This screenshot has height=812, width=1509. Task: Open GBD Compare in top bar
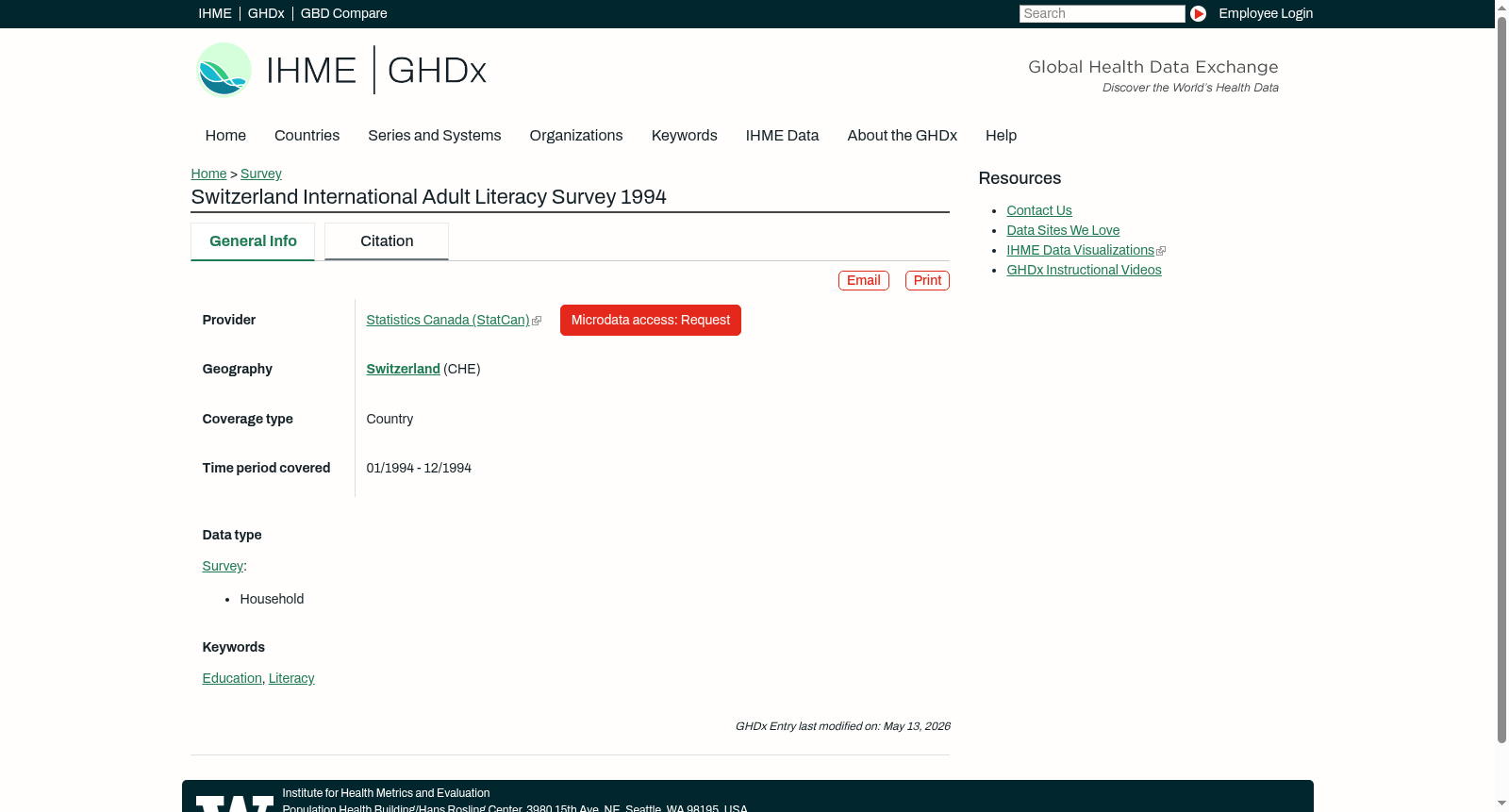coord(343,13)
